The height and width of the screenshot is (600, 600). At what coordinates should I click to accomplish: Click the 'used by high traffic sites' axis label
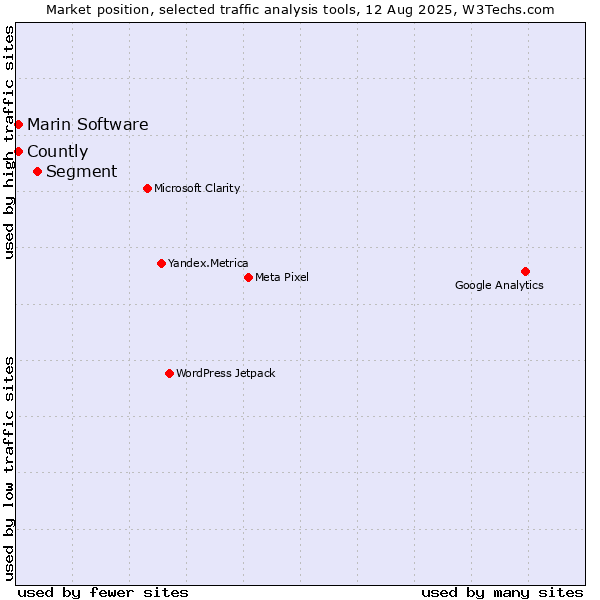(x=8, y=142)
